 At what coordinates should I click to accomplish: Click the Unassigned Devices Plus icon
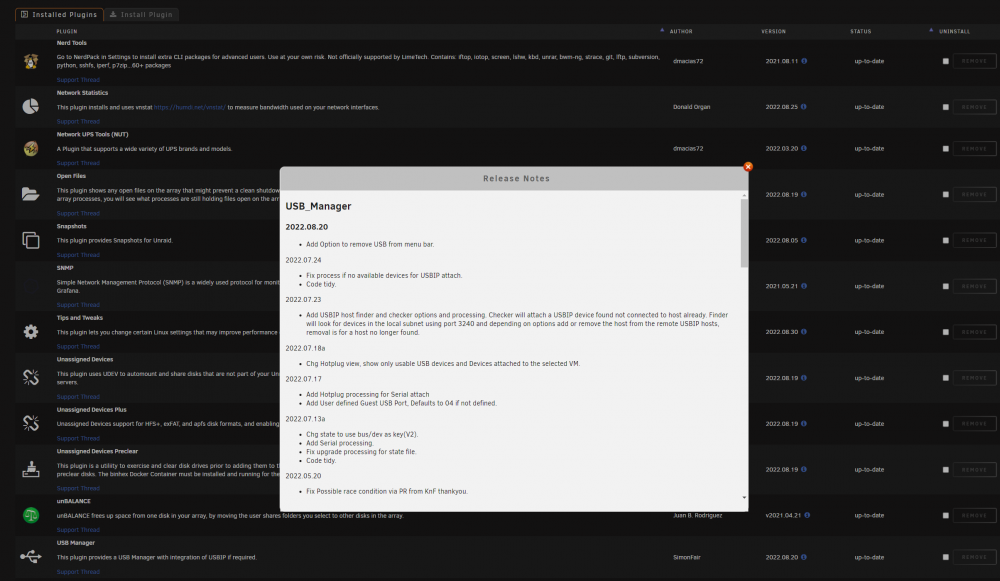(31, 423)
